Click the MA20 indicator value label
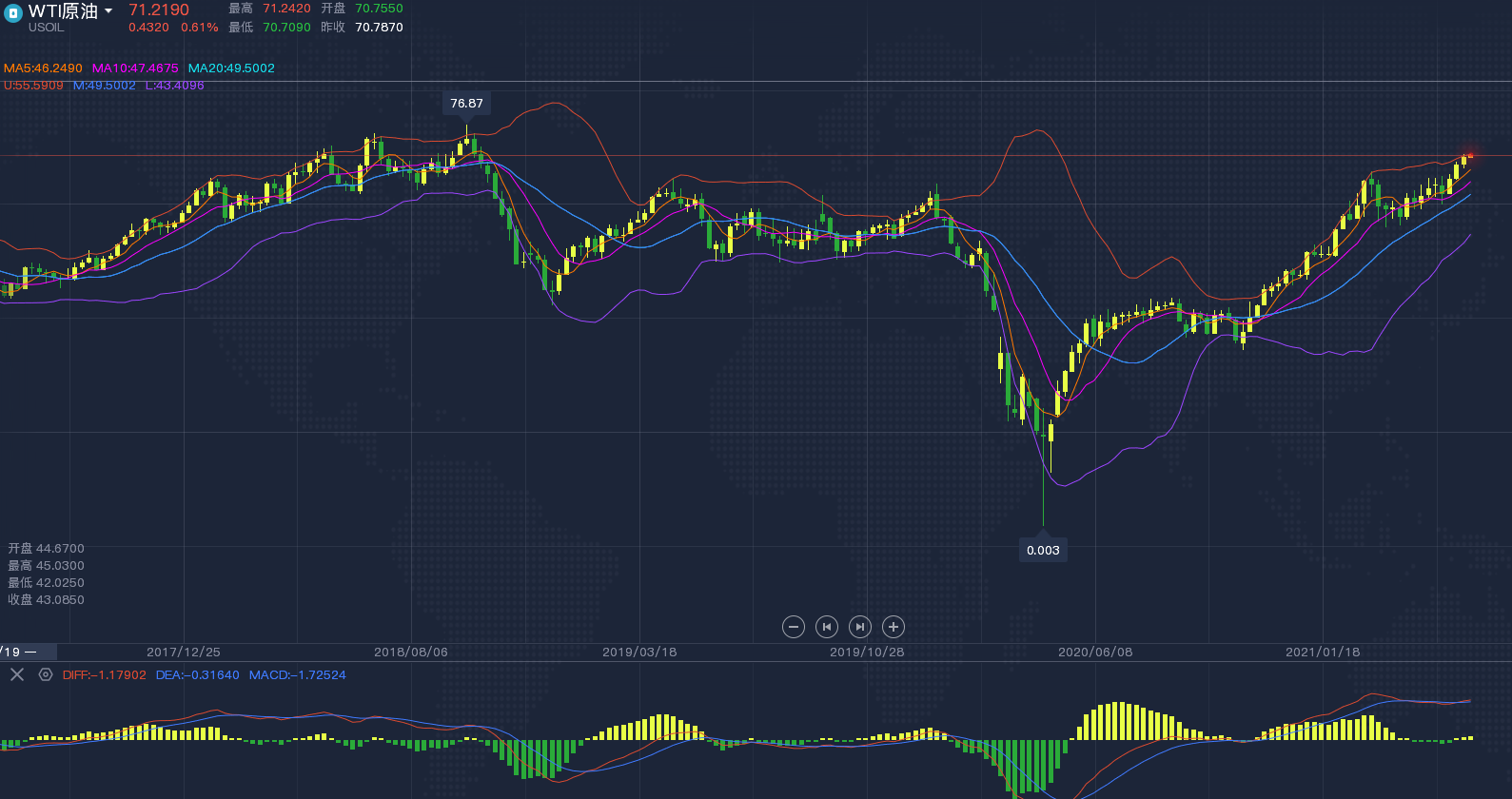Image resolution: width=1512 pixels, height=799 pixels. (x=231, y=68)
